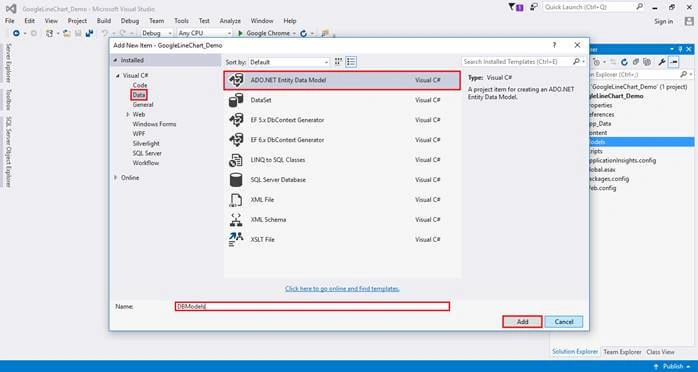Open Google Chrome browser target dropdown arrow
Viewport: 698px width, 372px height.
tap(294, 34)
